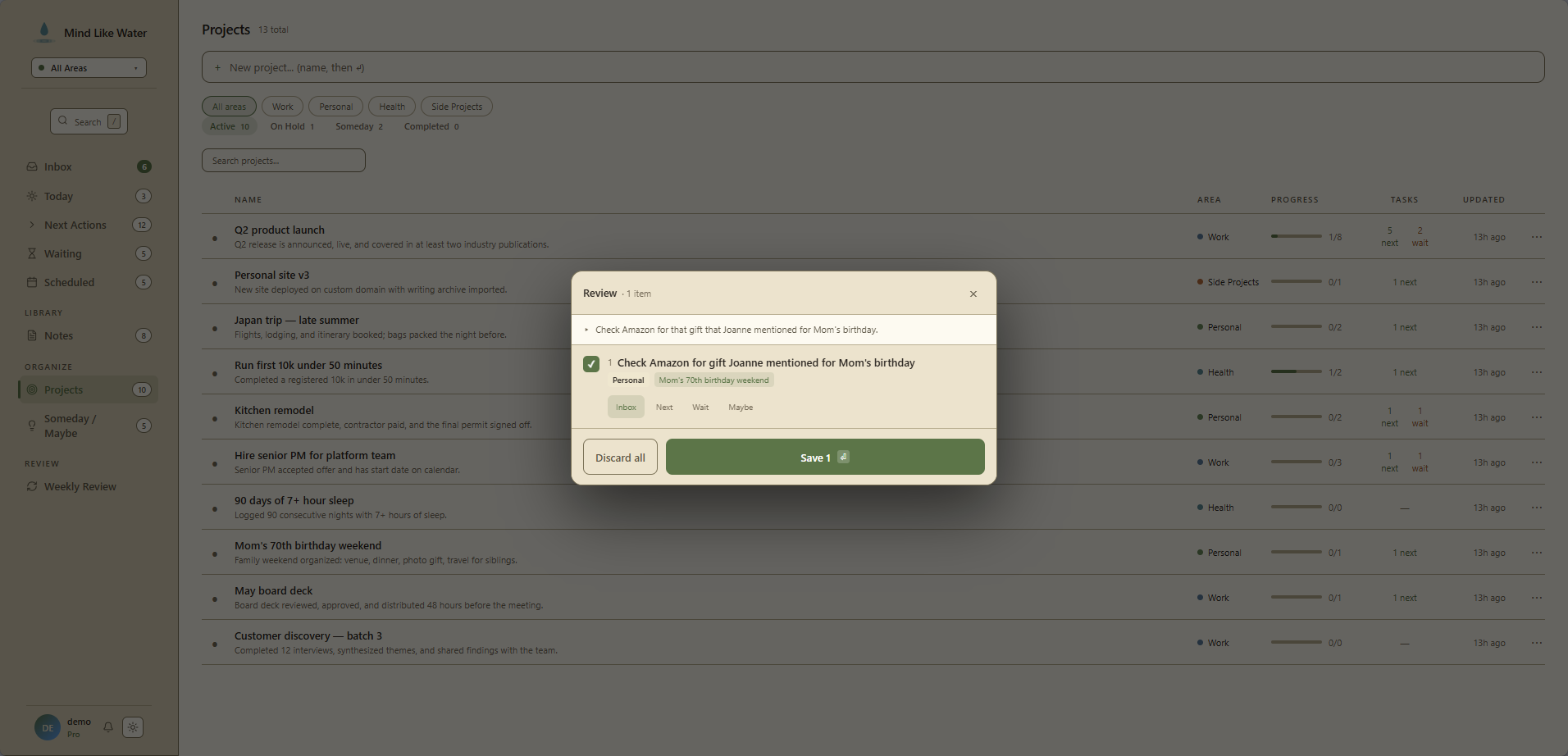The width and height of the screenshot is (1568, 756).
Task: Open more options for Hire senior PM
Action: [x=1537, y=462]
